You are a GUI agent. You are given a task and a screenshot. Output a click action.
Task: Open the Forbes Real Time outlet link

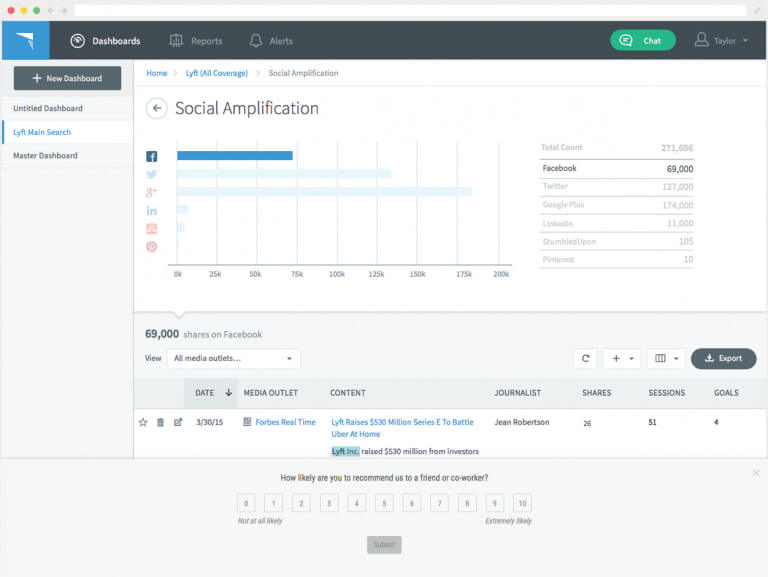coord(286,422)
